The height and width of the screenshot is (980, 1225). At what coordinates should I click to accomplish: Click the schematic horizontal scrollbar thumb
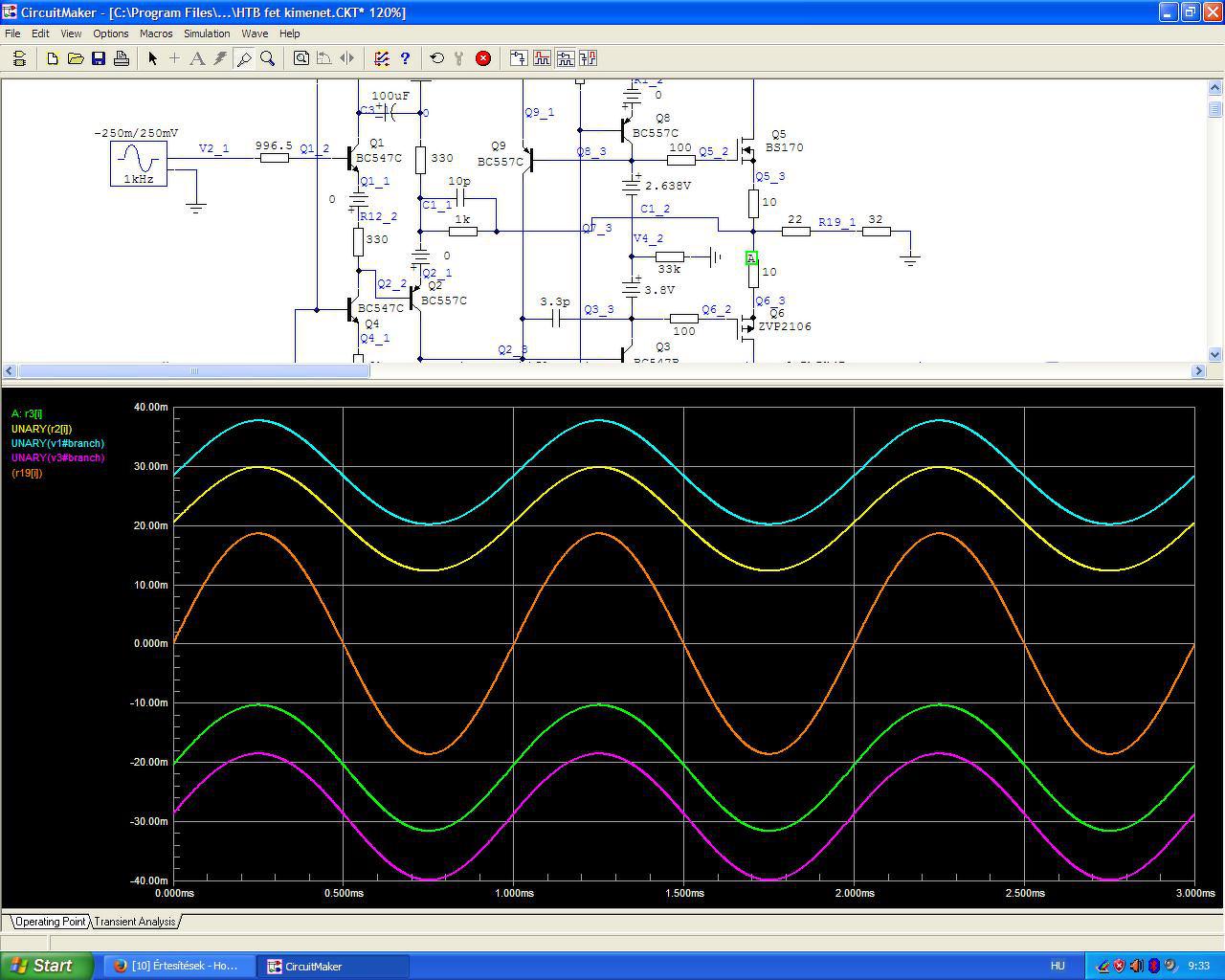tap(193, 371)
